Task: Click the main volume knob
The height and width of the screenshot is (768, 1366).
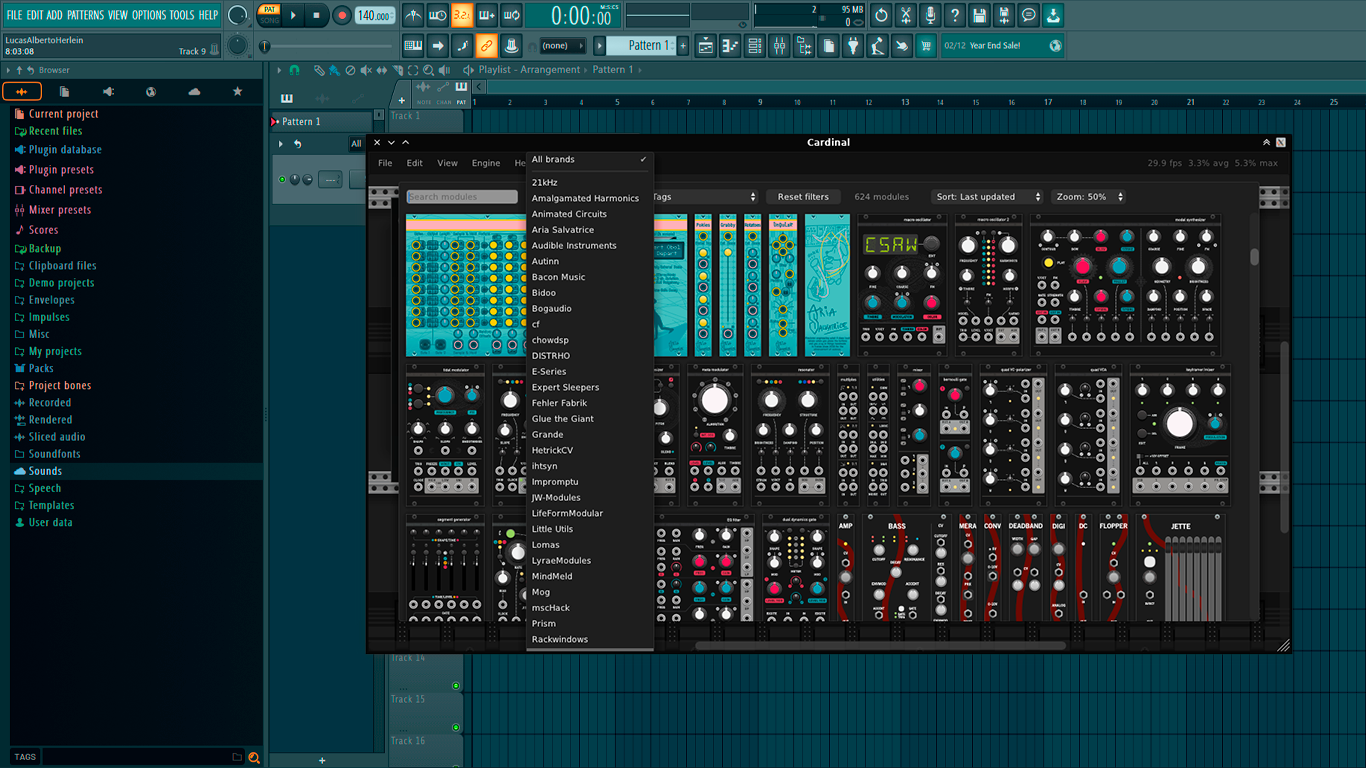Action: tap(237, 15)
